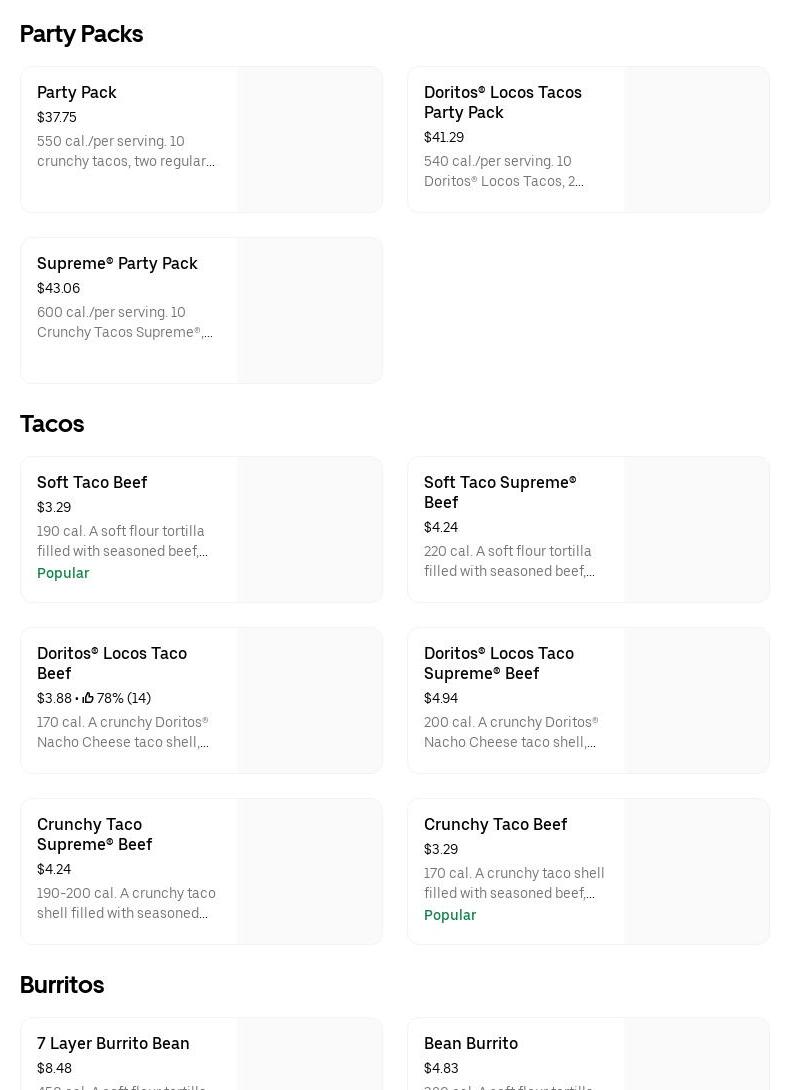This screenshot has width=804, height=1090.
Task: Open the Doritos Locos Taco Supreme Beef title
Action: coord(498,663)
